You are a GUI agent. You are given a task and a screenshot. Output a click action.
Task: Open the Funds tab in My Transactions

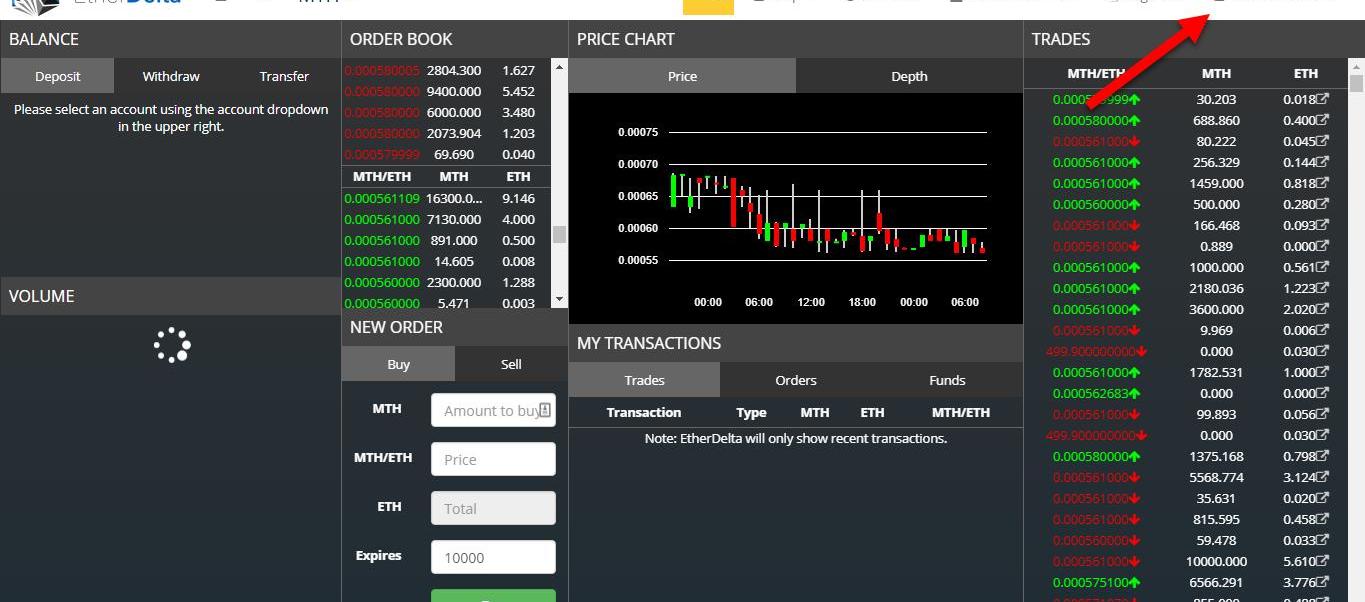tap(947, 380)
